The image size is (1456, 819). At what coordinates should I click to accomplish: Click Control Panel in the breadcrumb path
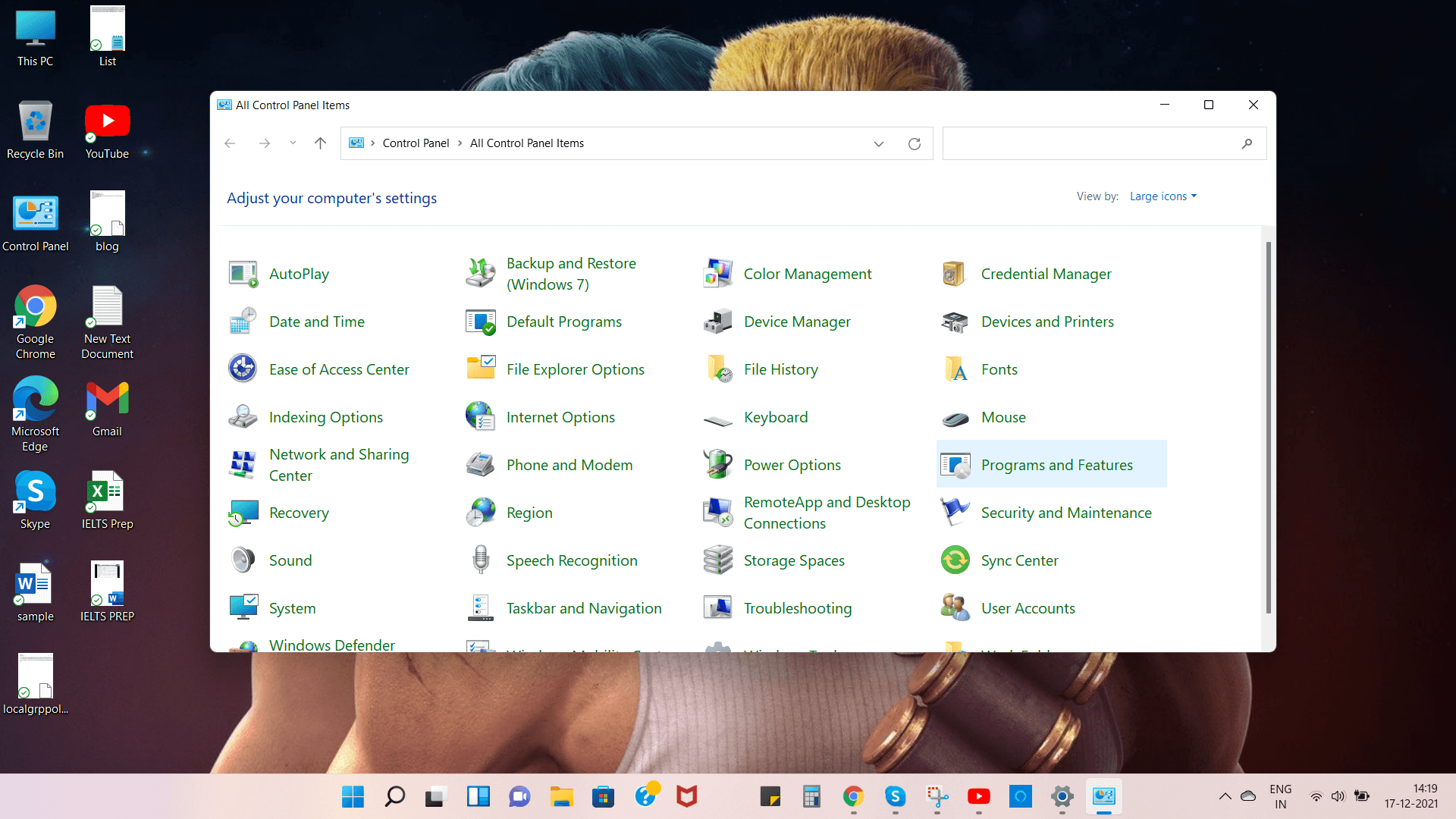[x=416, y=143]
